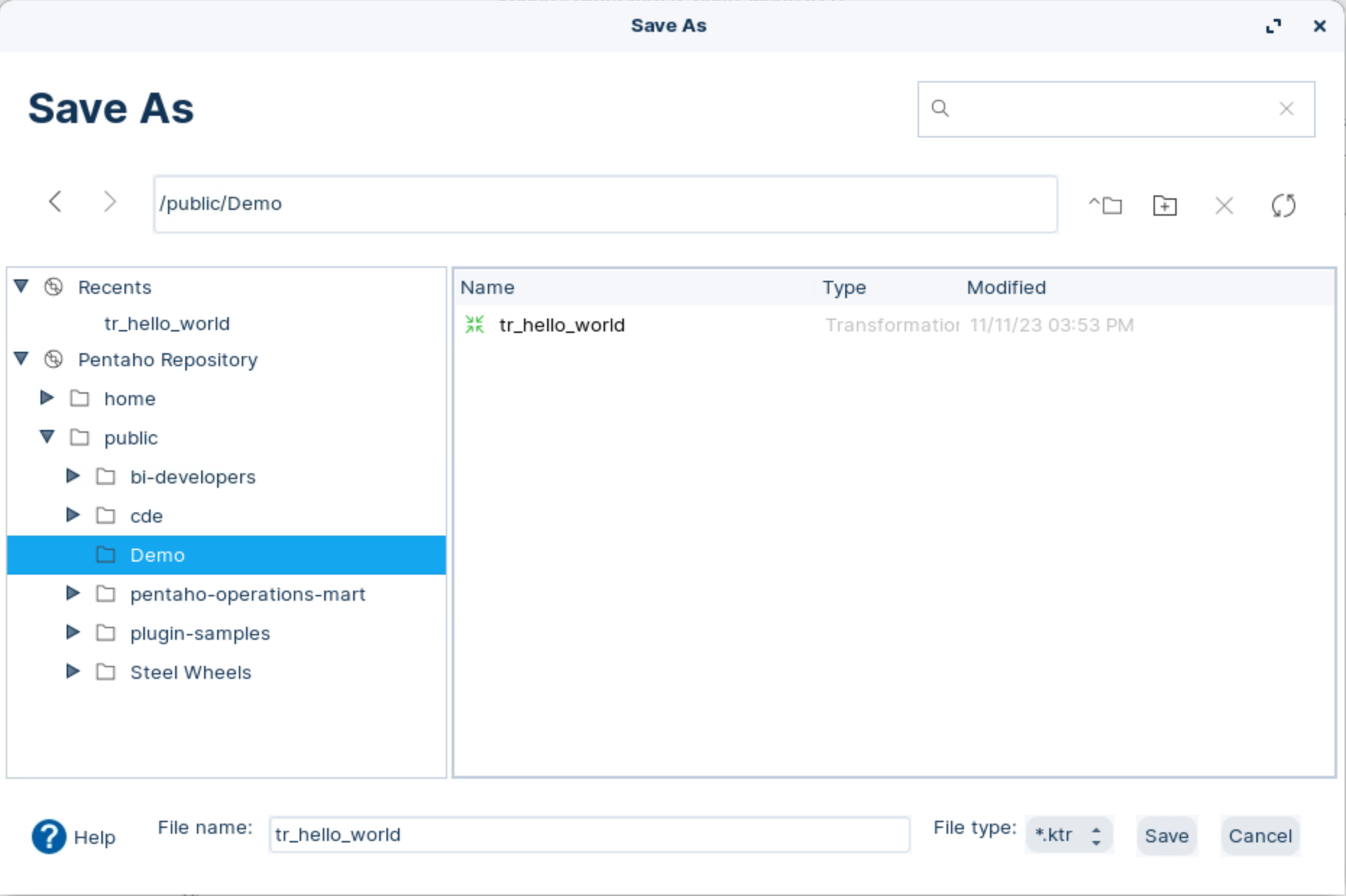Click the up-one-folder icon

point(1106,206)
